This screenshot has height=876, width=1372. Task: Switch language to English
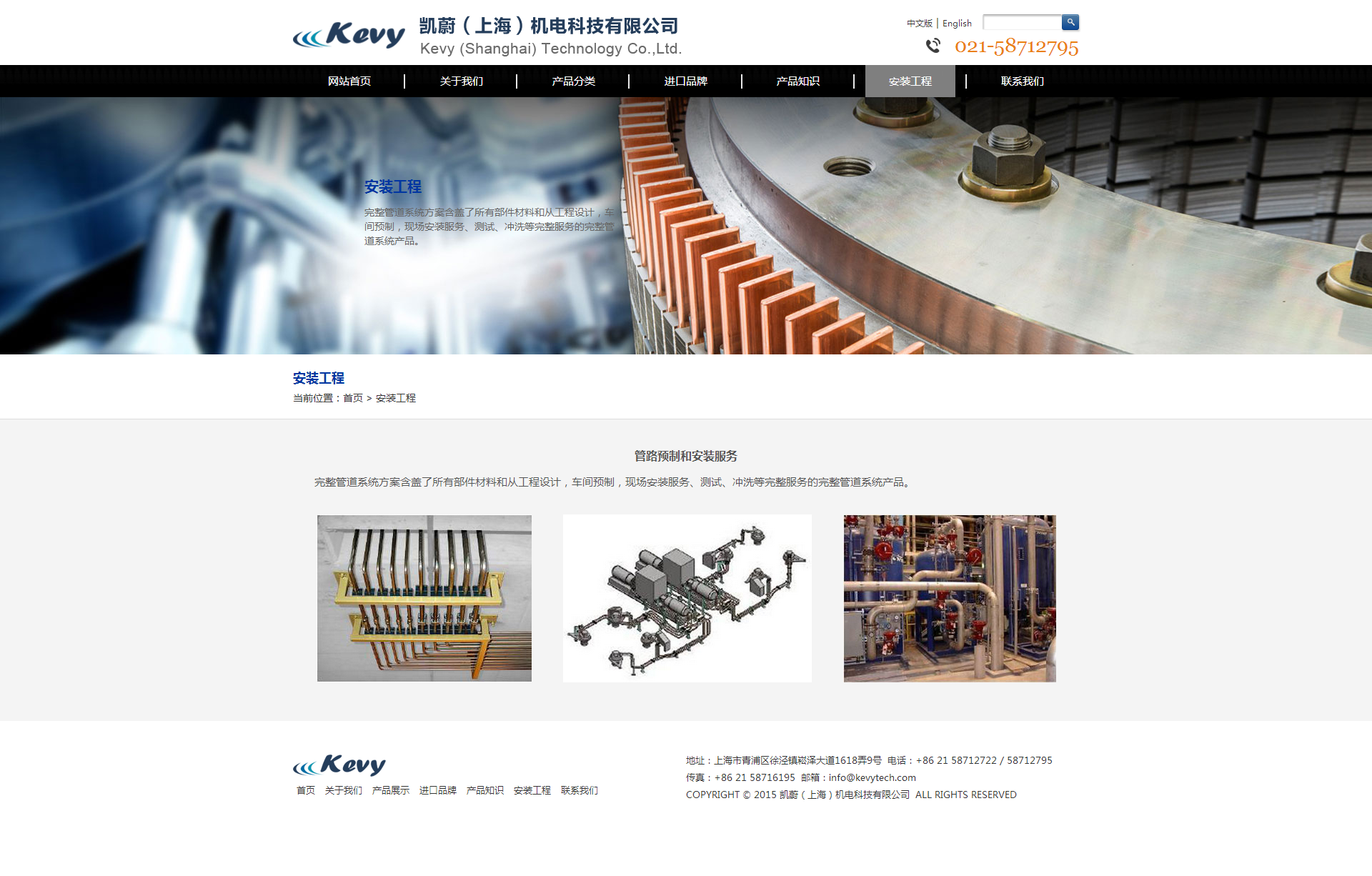pyautogui.click(x=957, y=24)
